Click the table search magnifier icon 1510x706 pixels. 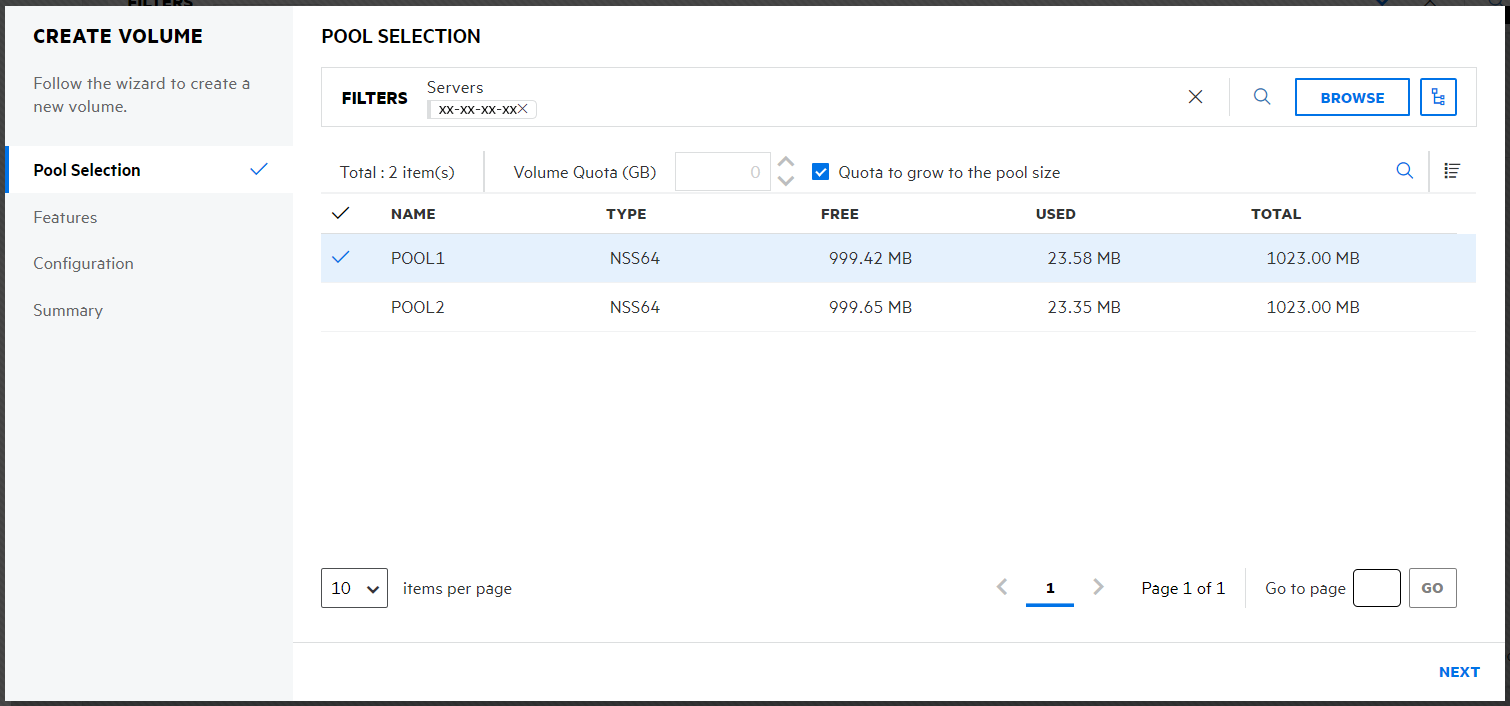click(1405, 171)
